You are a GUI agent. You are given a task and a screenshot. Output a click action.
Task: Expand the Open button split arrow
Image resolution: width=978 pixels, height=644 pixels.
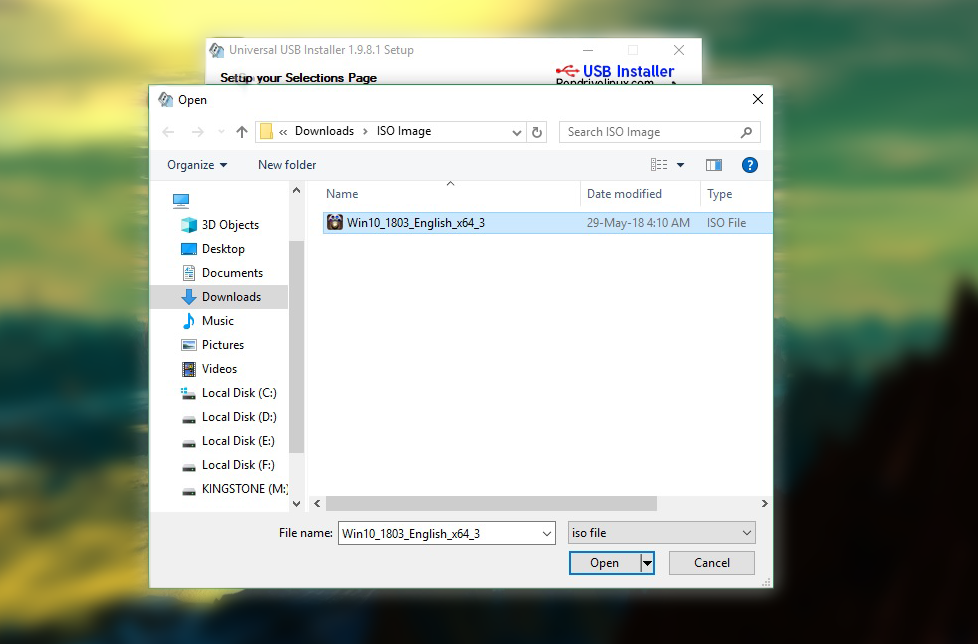coord(647,563)
